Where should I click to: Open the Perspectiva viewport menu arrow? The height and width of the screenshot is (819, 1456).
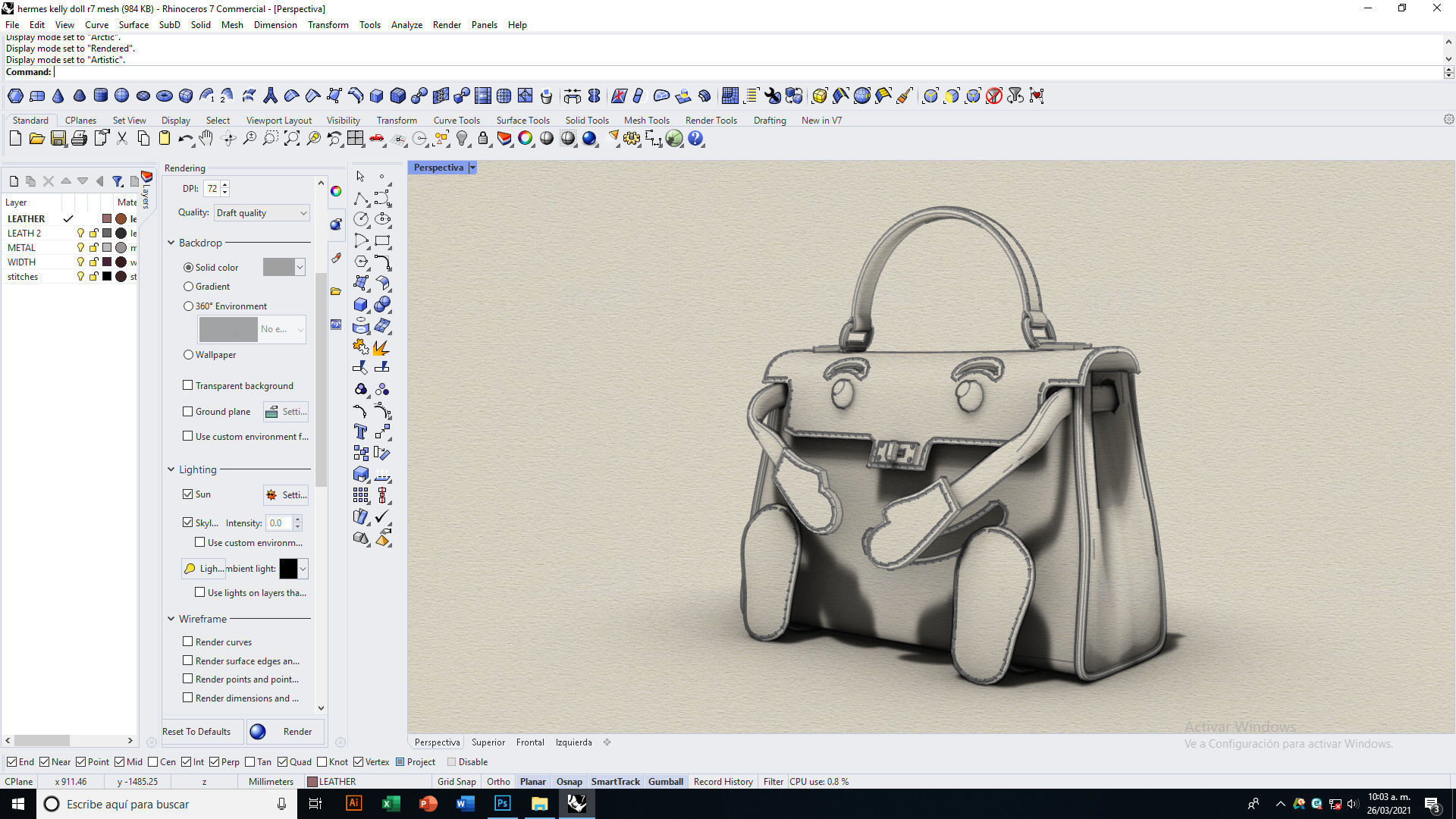pyautogui.click(x=472, y=168)
